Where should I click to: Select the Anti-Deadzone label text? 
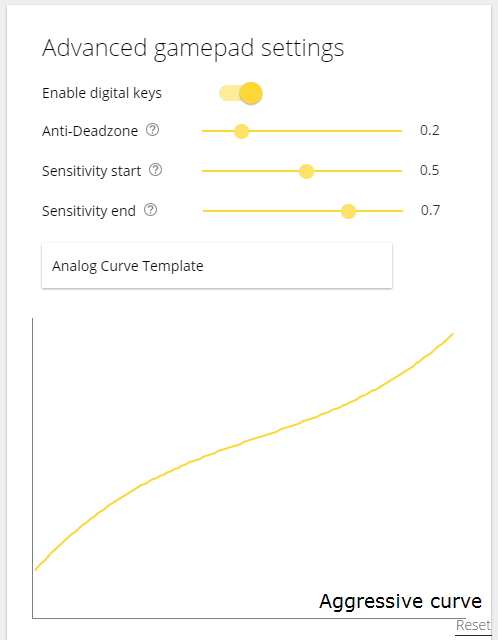click(90, 131)
